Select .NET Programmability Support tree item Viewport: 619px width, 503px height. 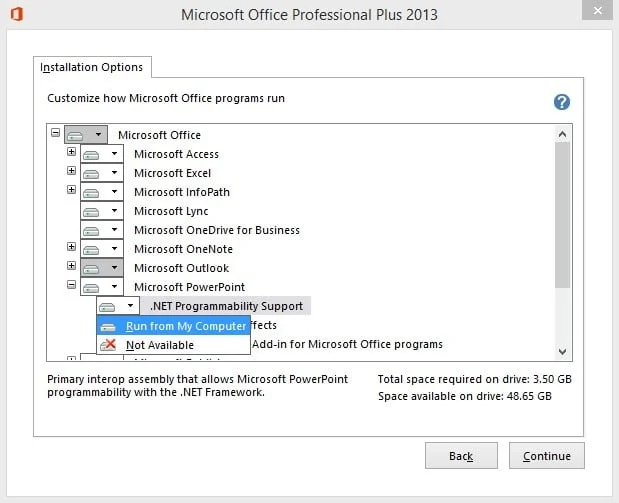click(226, 306)
